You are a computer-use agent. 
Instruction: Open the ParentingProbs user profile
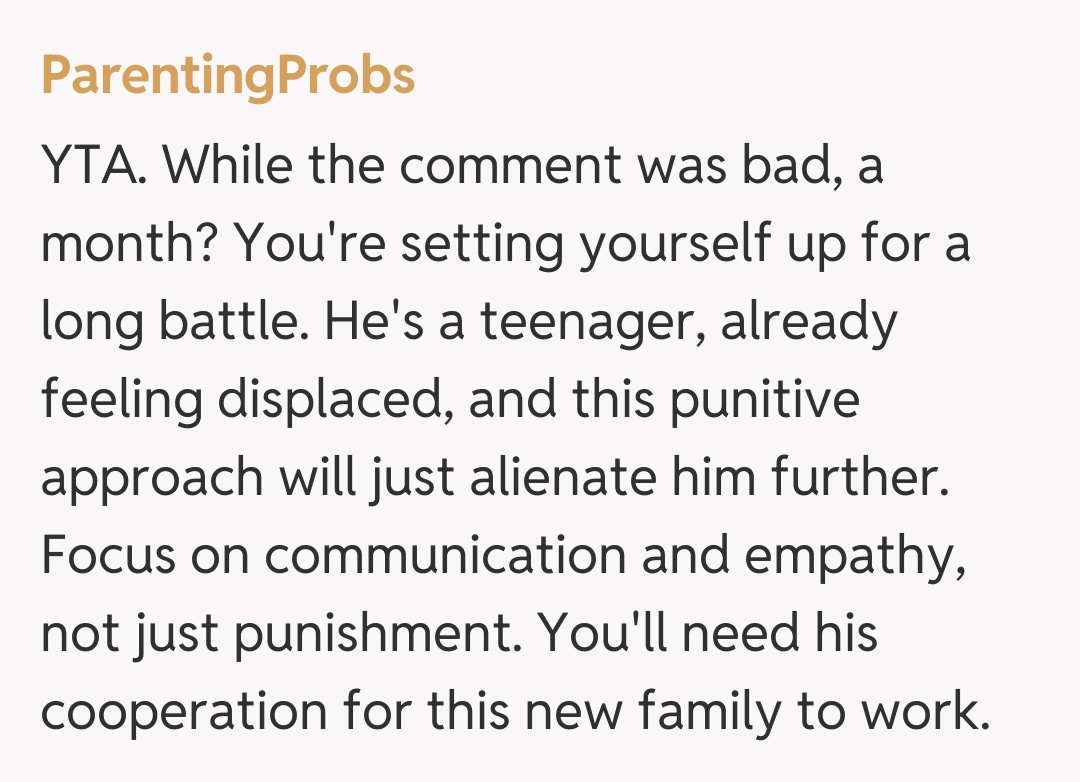[x=228, y=75]
